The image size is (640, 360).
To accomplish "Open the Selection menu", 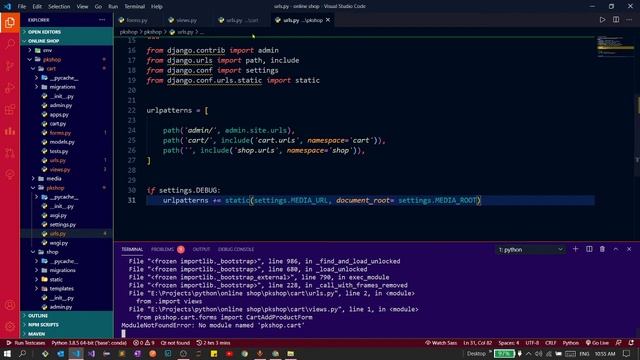I will (59, 7).
